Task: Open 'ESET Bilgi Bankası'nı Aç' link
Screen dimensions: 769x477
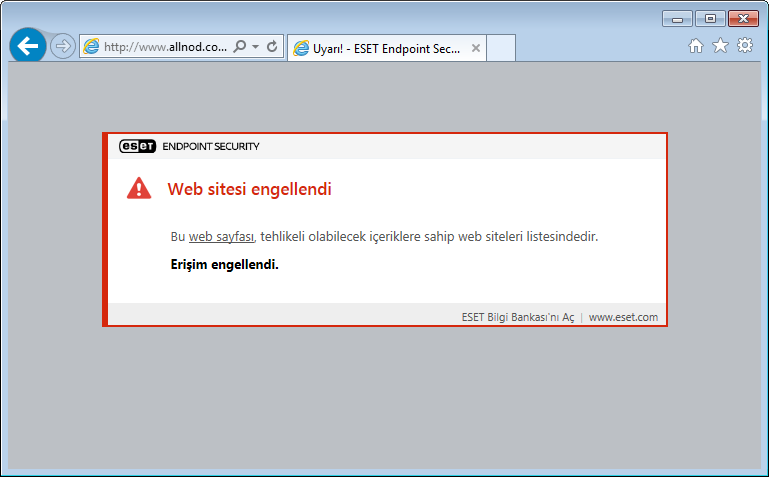Action: 518,317
